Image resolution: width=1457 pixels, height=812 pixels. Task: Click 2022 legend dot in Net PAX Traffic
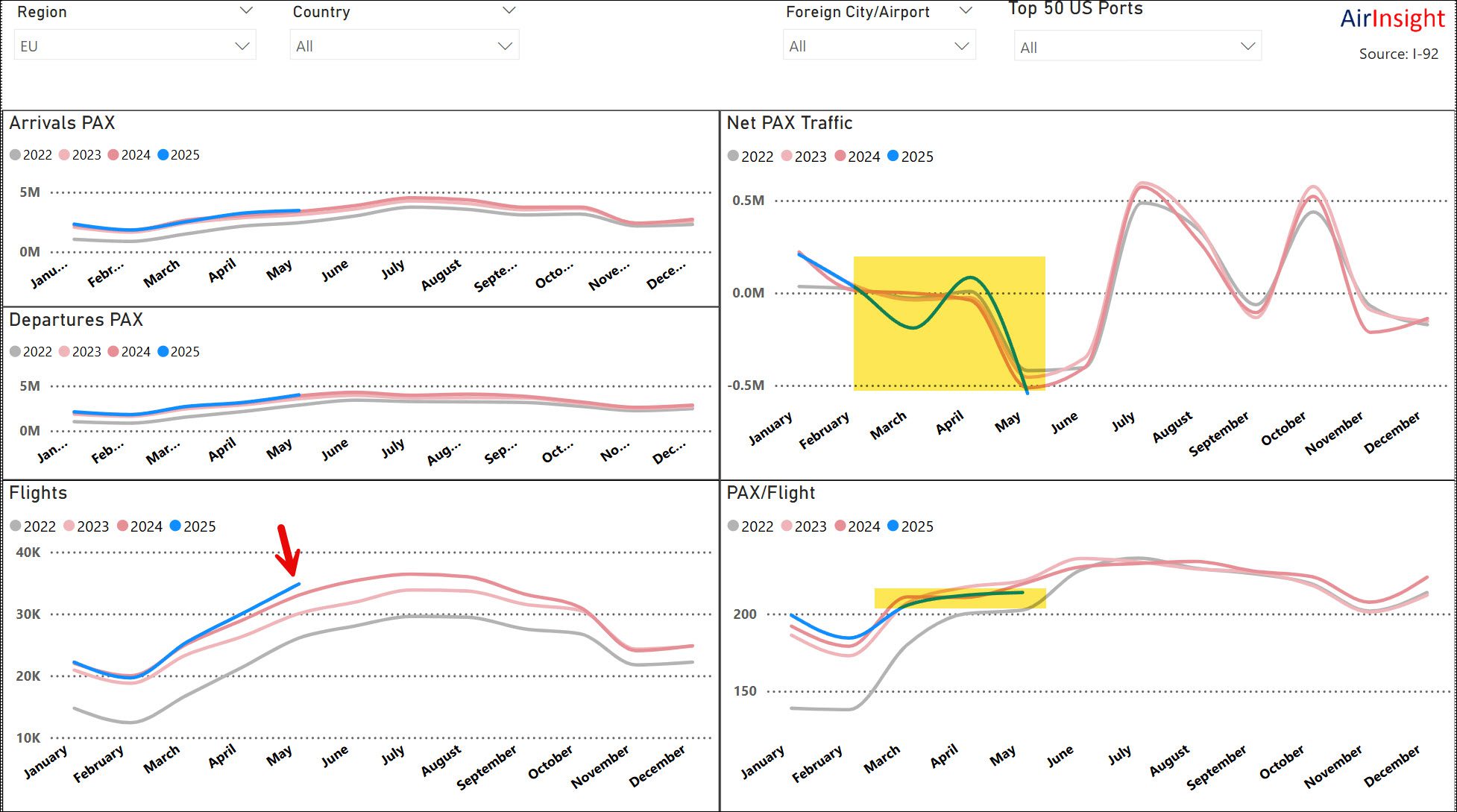click(x=733, y=157)
